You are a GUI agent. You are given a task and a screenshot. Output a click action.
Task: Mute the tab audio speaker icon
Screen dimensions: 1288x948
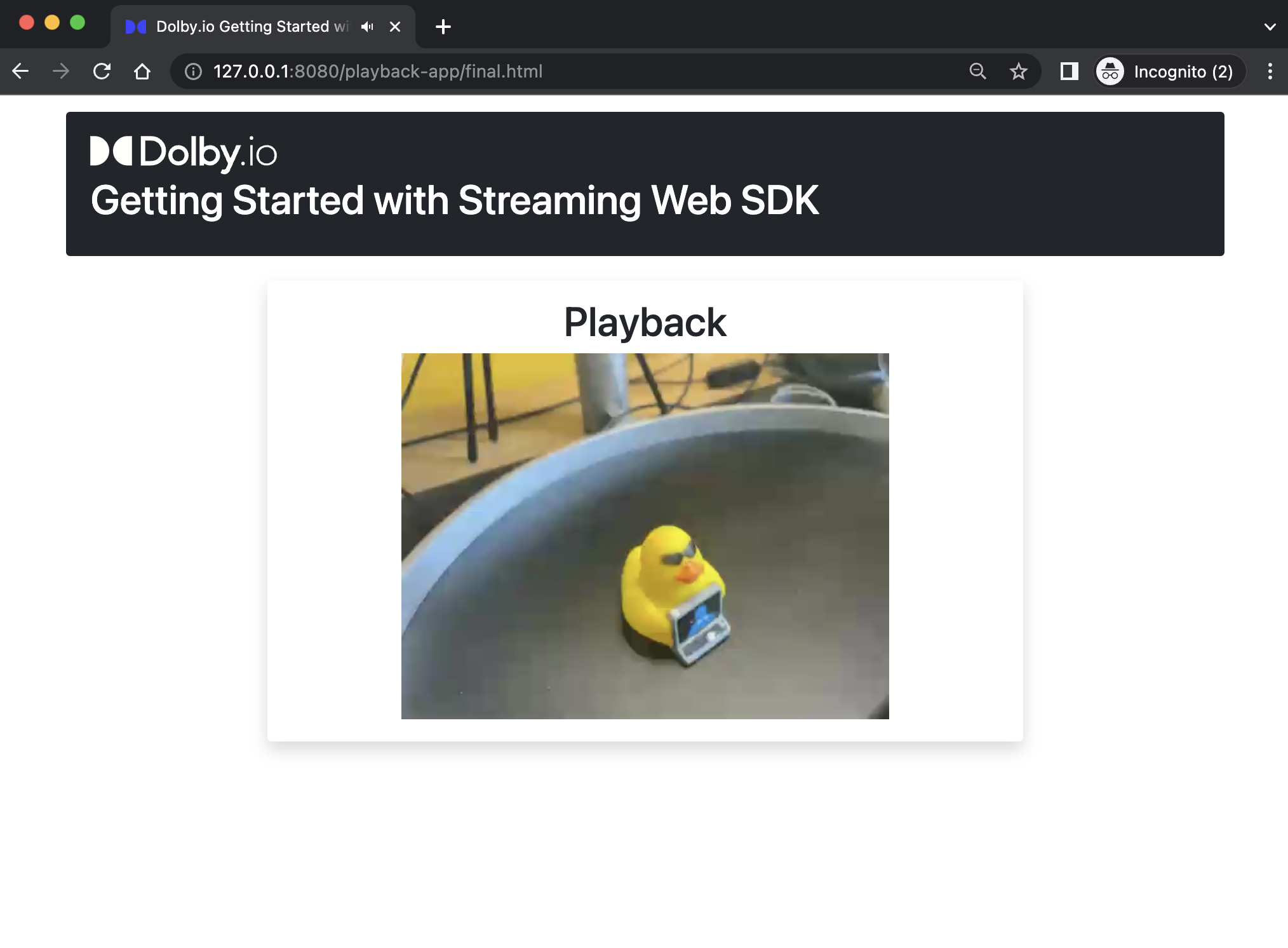coord(367,27)
